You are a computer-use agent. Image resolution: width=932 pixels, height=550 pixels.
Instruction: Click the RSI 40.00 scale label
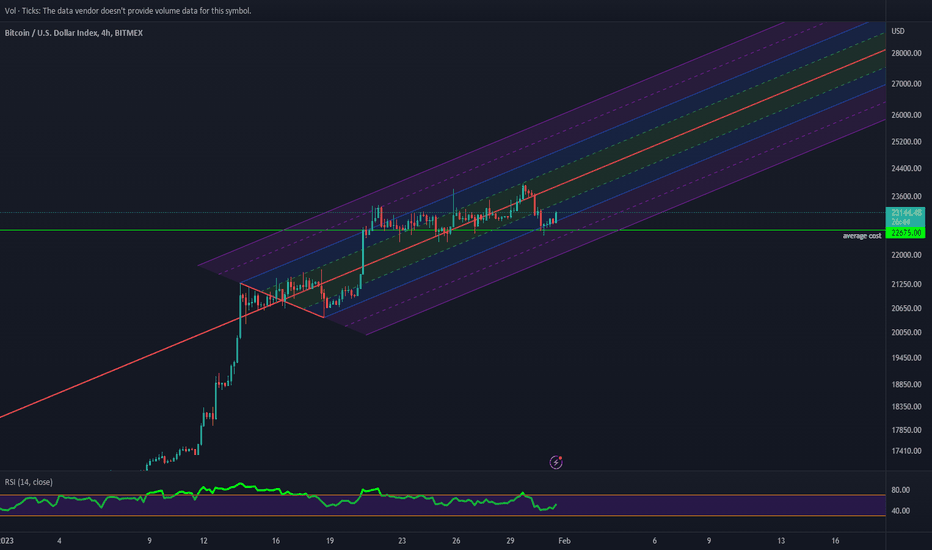900,511
